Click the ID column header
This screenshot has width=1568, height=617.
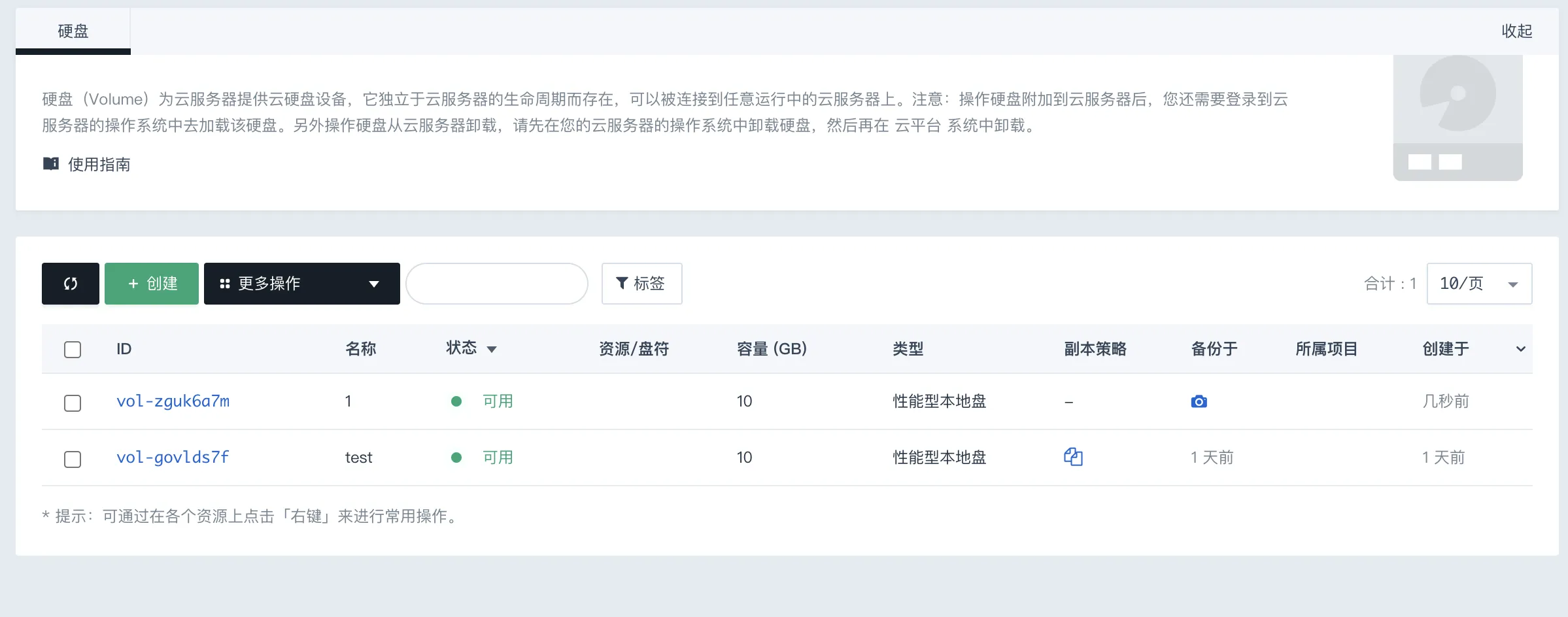[x=124, y=349]
